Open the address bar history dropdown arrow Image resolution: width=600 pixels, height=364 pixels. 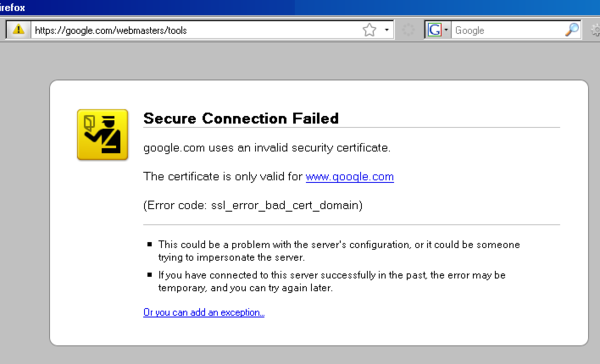click(387, 30)
